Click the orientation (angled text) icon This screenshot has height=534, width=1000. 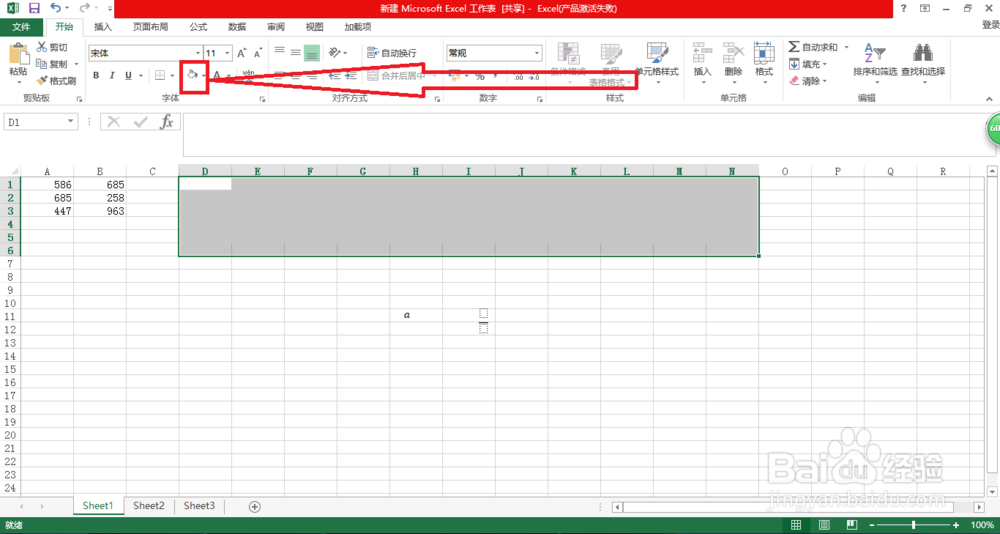(334, 53)
